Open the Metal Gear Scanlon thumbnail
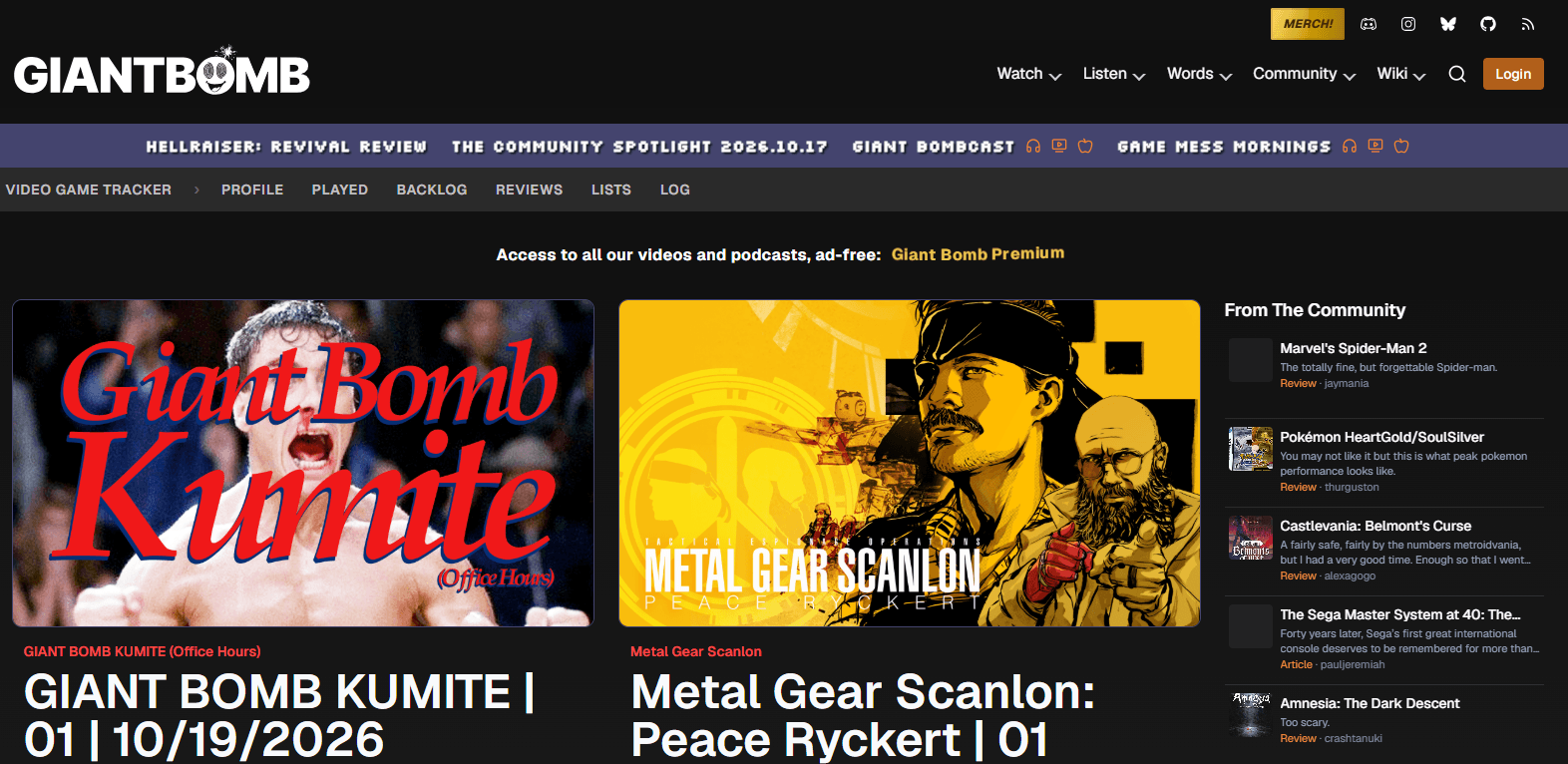Viewport: 1568px width, 764px height. tap(910, 464)
